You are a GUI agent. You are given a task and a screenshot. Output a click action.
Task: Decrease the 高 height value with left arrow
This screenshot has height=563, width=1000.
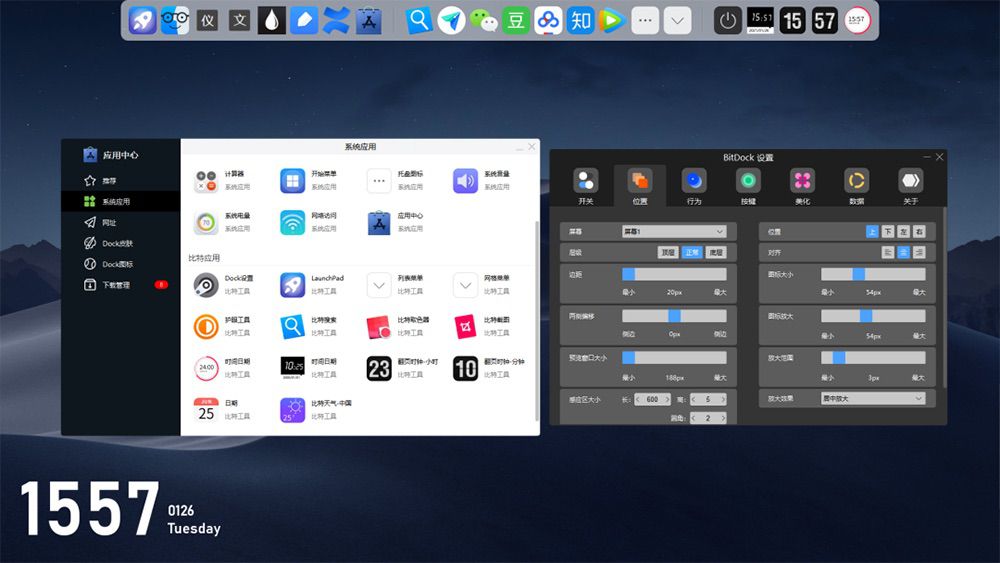(694, 399)
